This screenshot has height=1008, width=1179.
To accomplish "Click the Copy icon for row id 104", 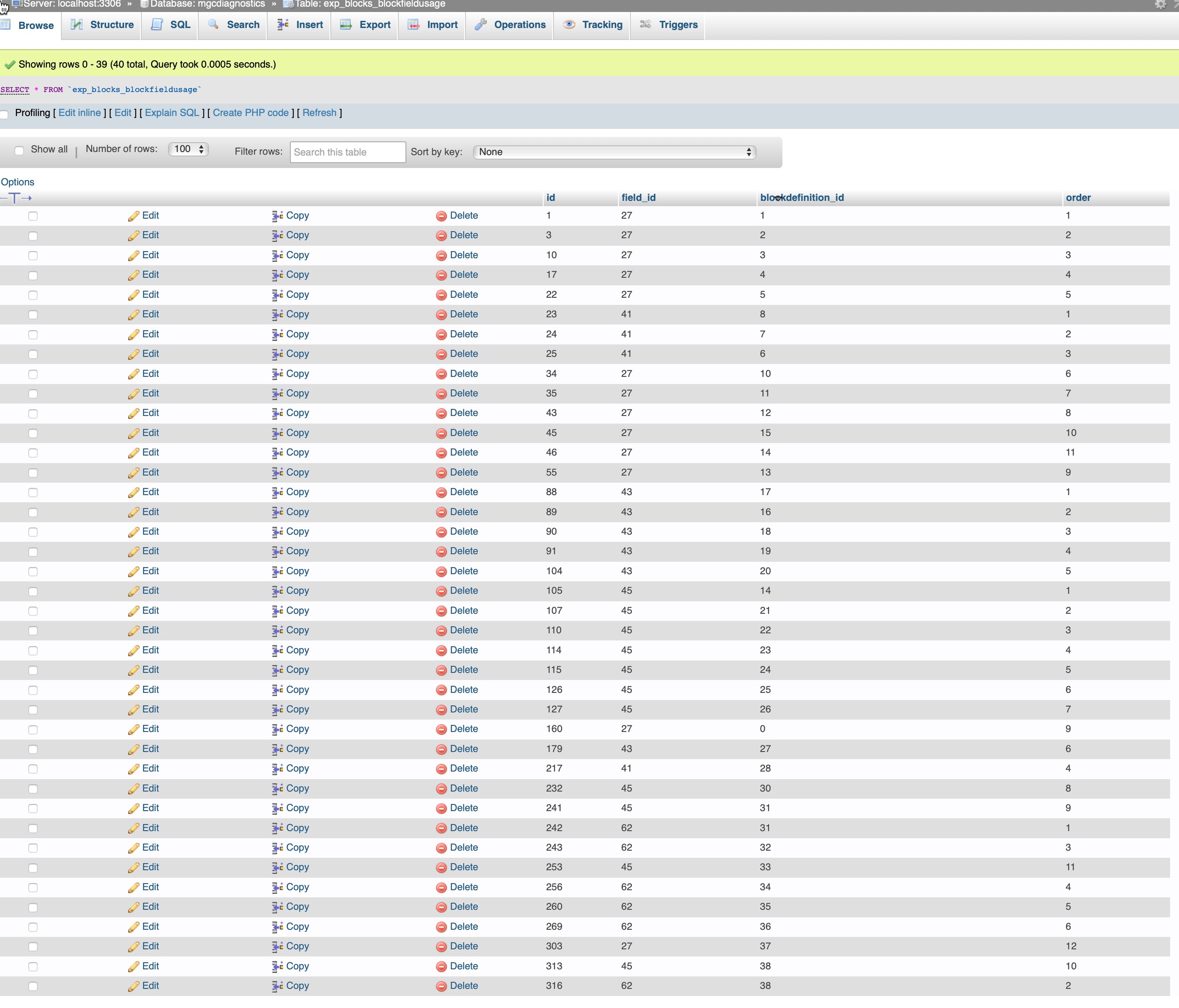I will pos(277,572).
